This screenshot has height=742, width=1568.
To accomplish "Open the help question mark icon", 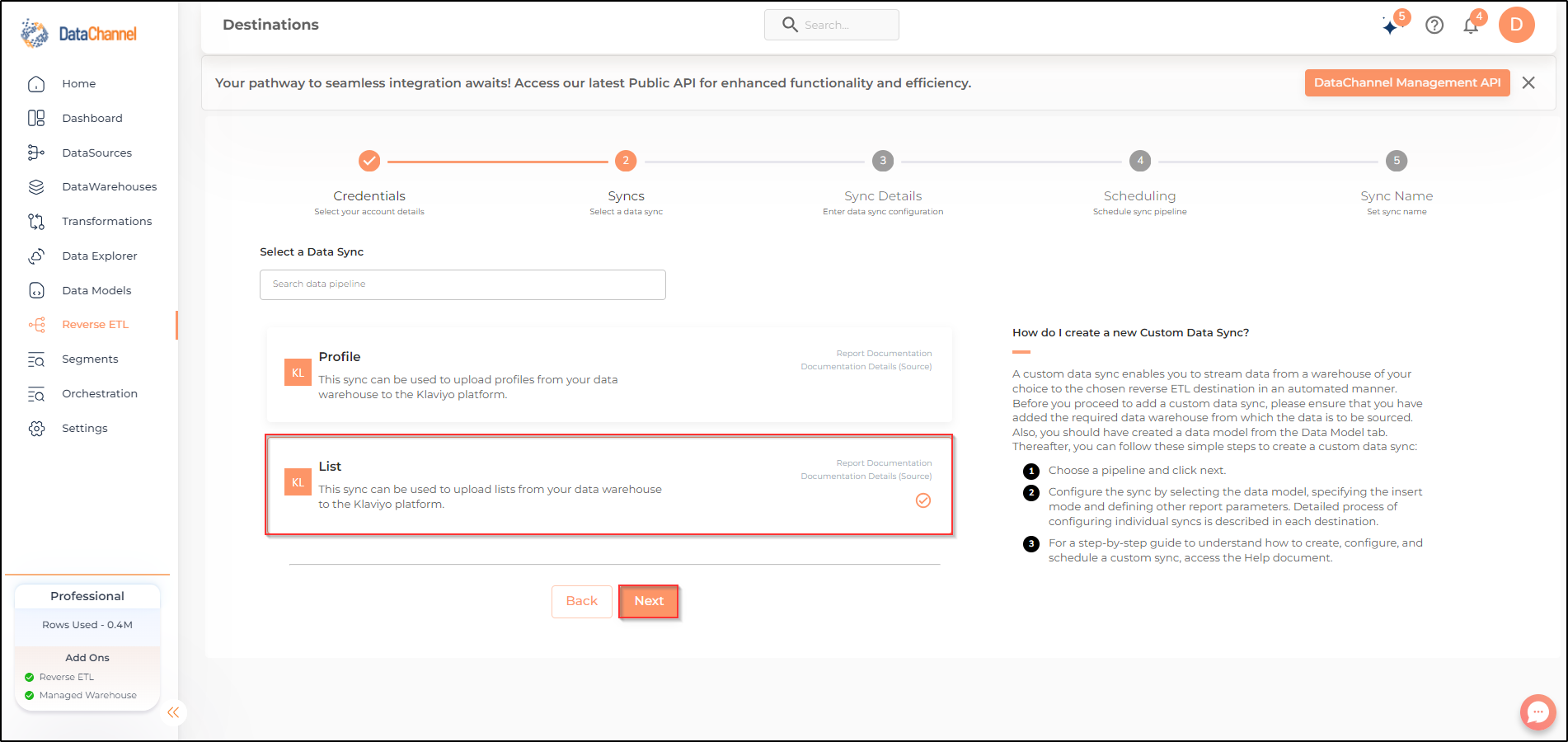I will pyautogui.click(x=1434, y=26).
